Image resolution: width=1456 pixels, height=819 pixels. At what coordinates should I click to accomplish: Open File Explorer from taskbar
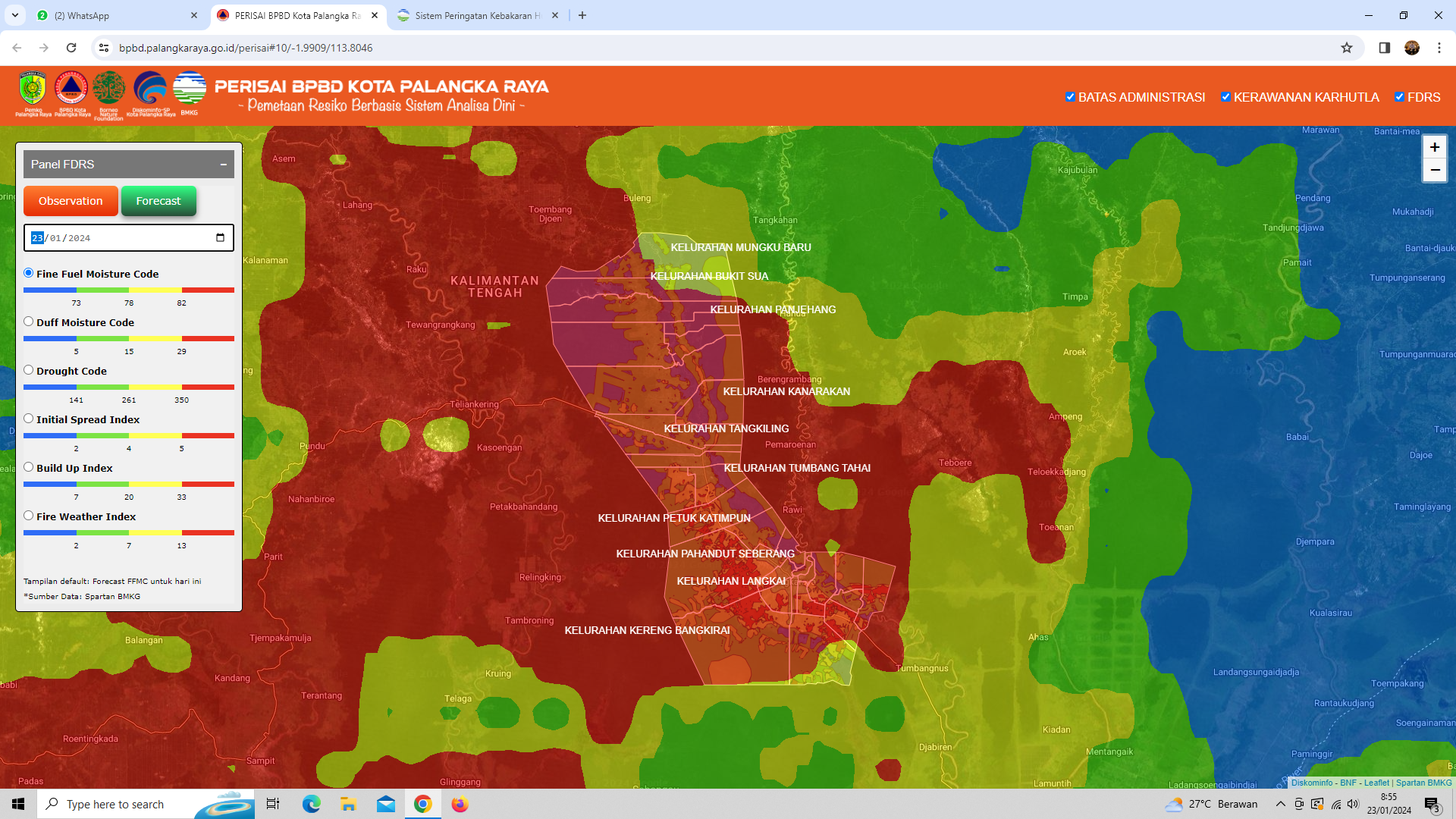(348, 804)
